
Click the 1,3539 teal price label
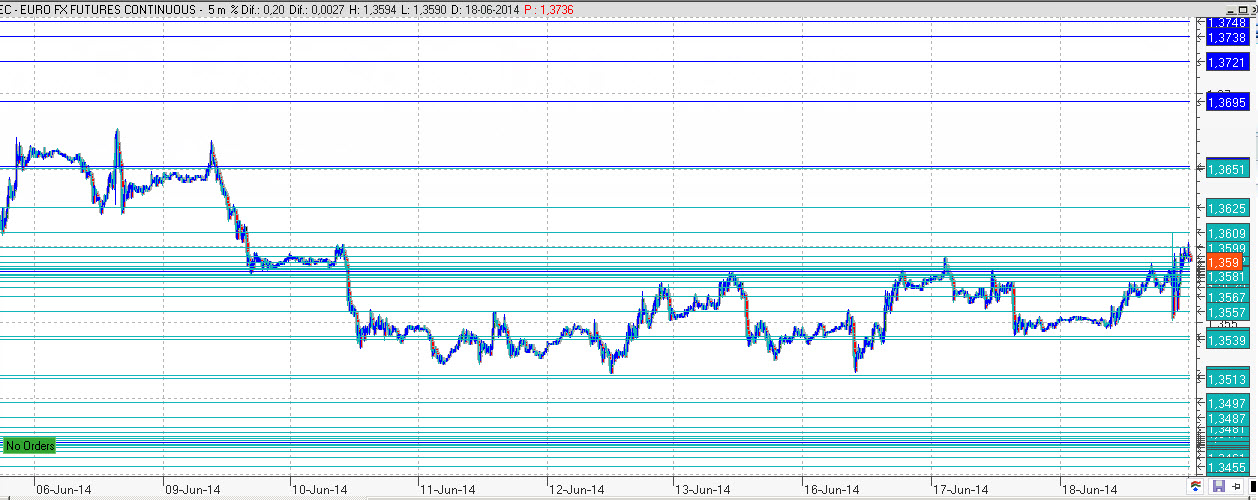1228,341
